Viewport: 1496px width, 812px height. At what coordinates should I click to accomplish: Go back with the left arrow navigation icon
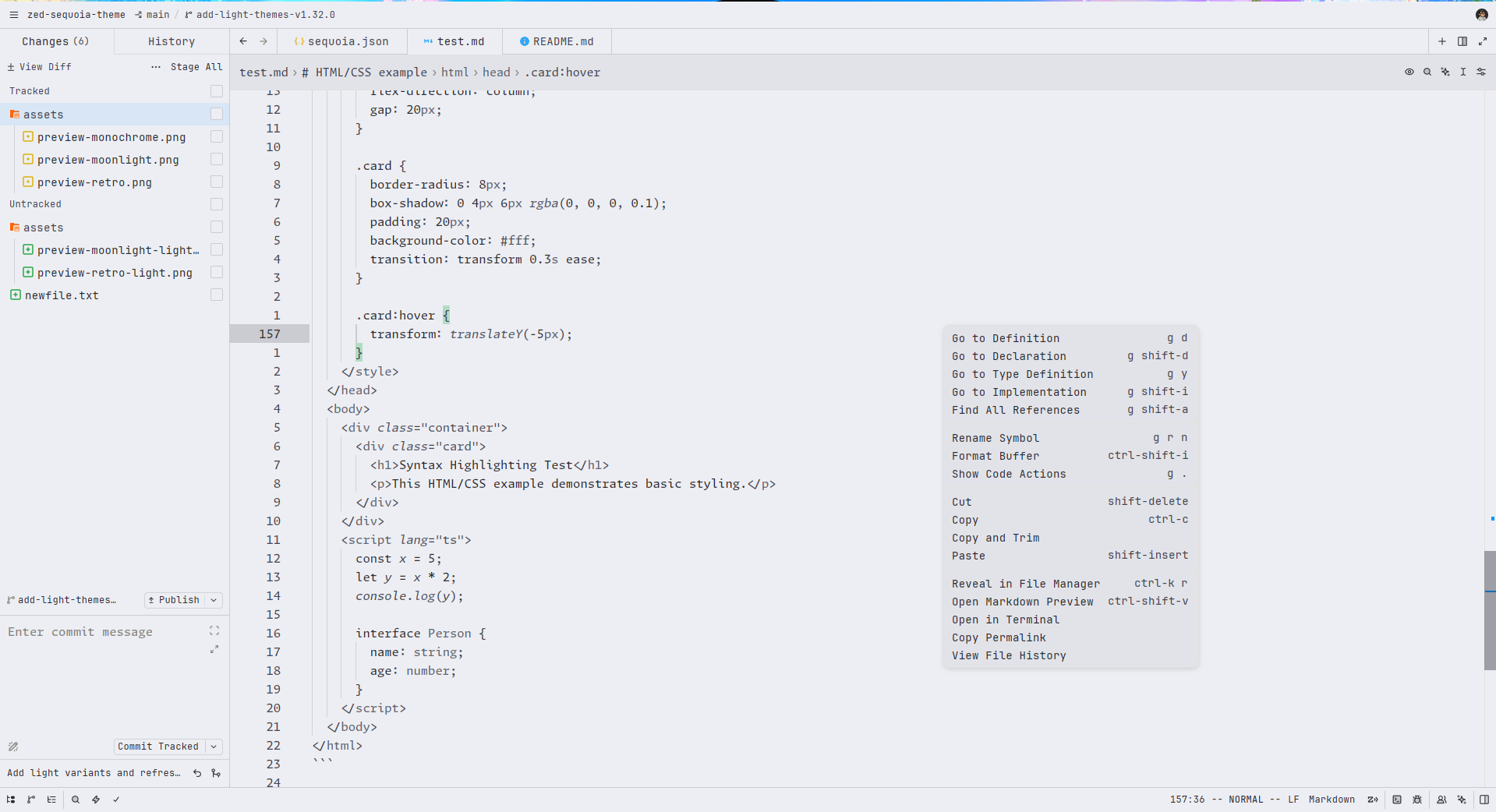243,41
